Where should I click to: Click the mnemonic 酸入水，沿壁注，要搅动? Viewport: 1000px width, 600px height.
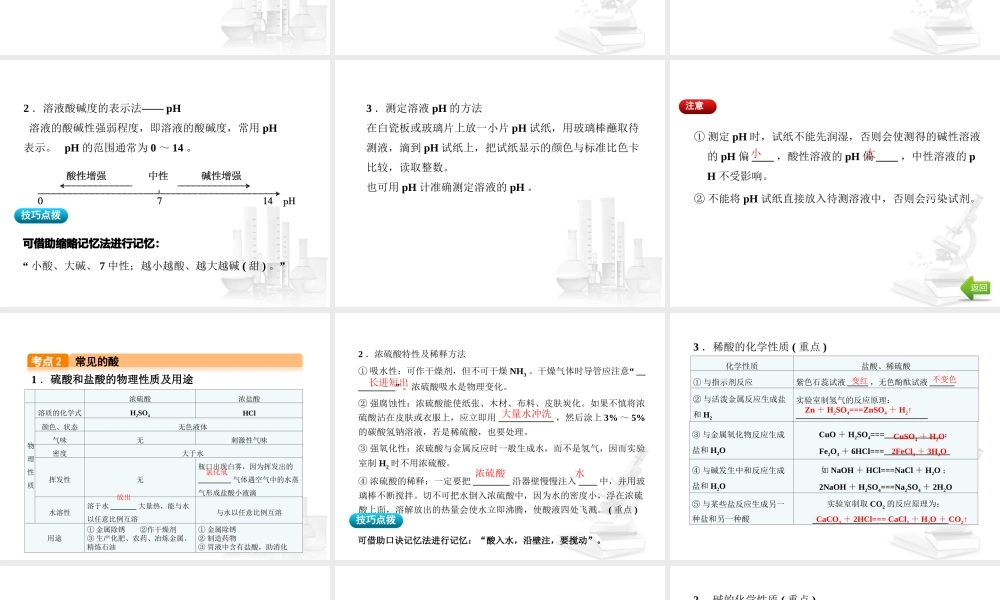point(541,541)
